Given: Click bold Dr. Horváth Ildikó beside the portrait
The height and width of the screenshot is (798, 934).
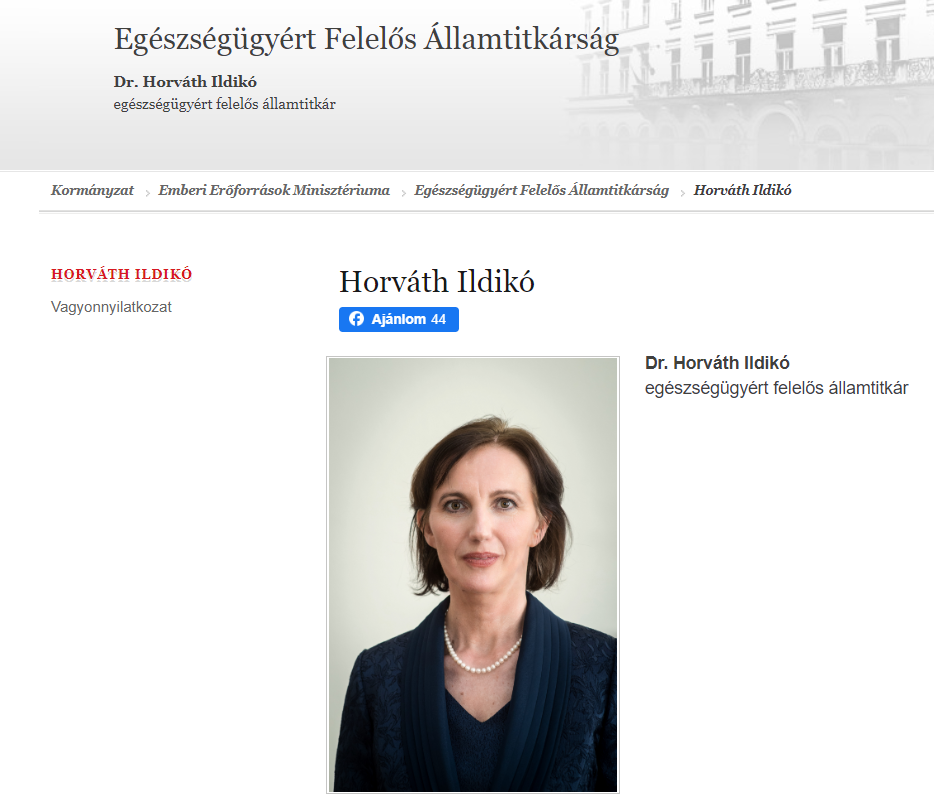Looking at the screenshot, I should (717, 363).
